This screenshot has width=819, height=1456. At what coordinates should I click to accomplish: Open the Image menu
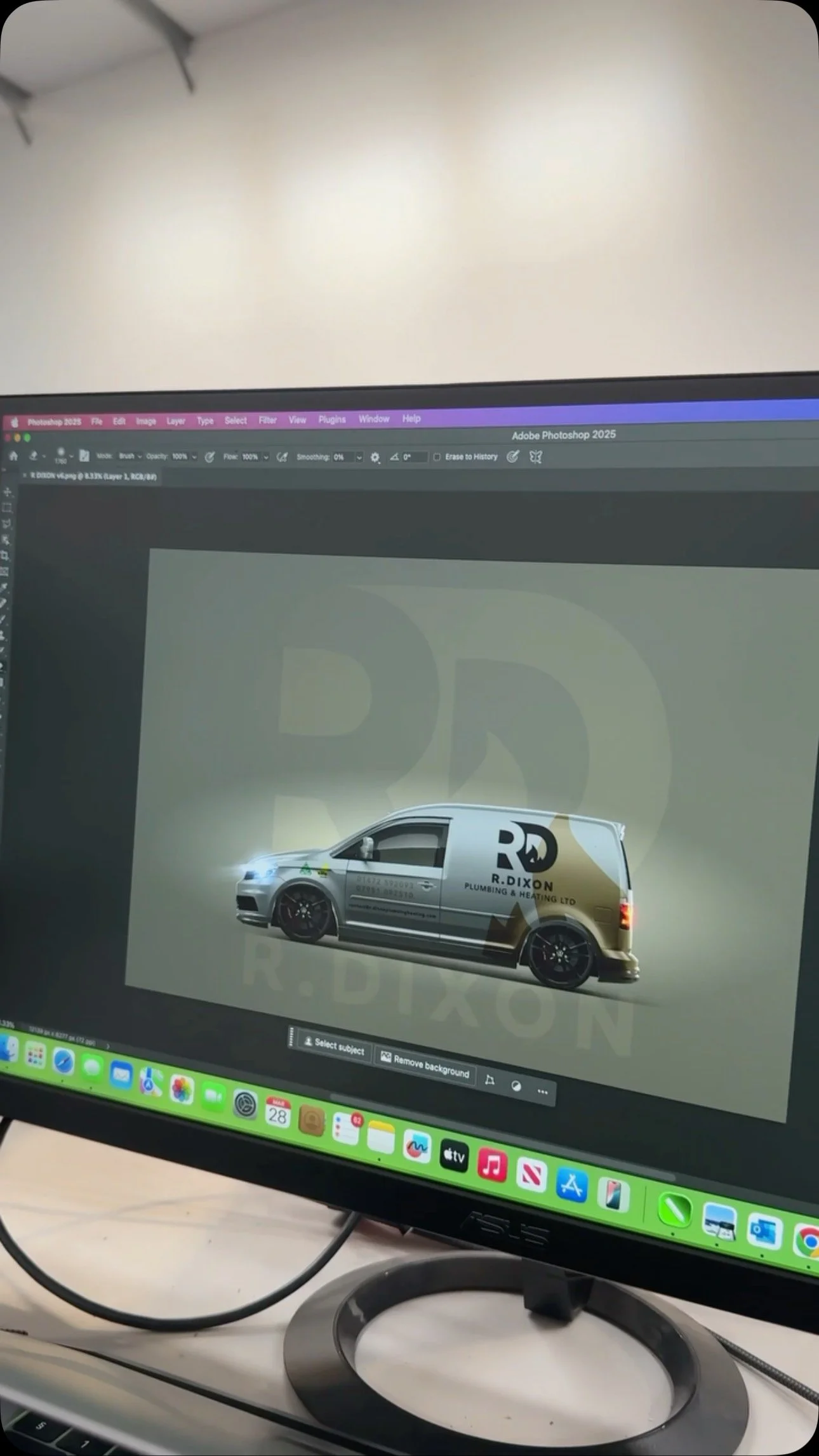pyautogui.click(x=146, y=421)
